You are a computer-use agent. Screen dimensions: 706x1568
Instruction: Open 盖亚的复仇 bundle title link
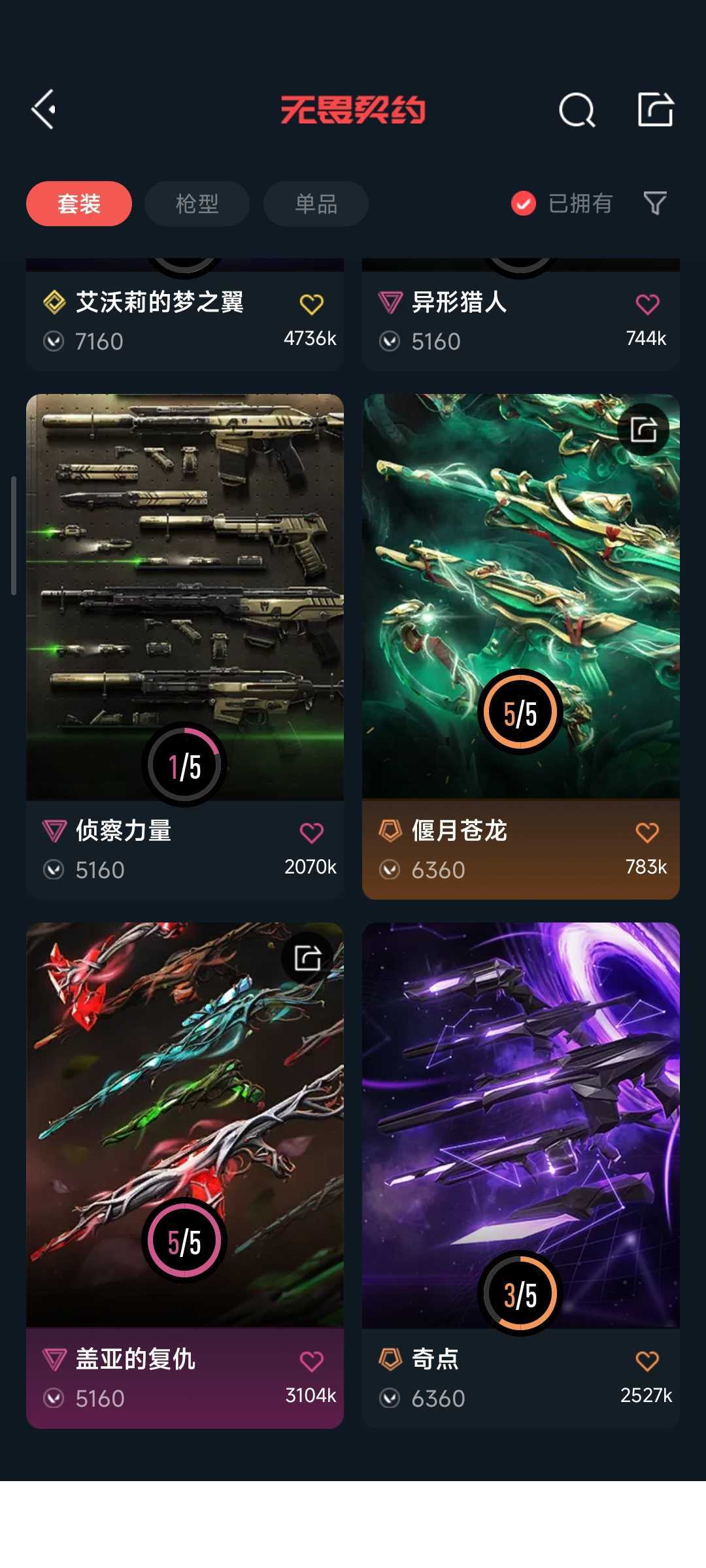click(x=135, y=1359)
